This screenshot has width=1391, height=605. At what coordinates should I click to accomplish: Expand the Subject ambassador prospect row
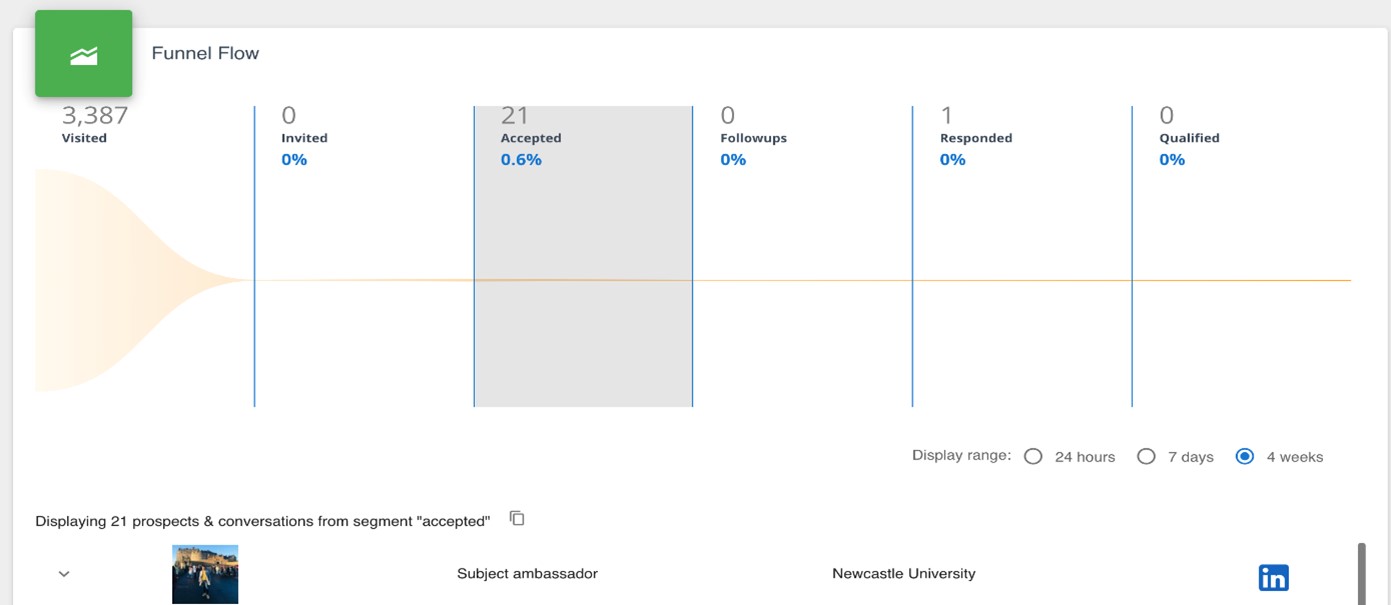click(x=64, y=574)
